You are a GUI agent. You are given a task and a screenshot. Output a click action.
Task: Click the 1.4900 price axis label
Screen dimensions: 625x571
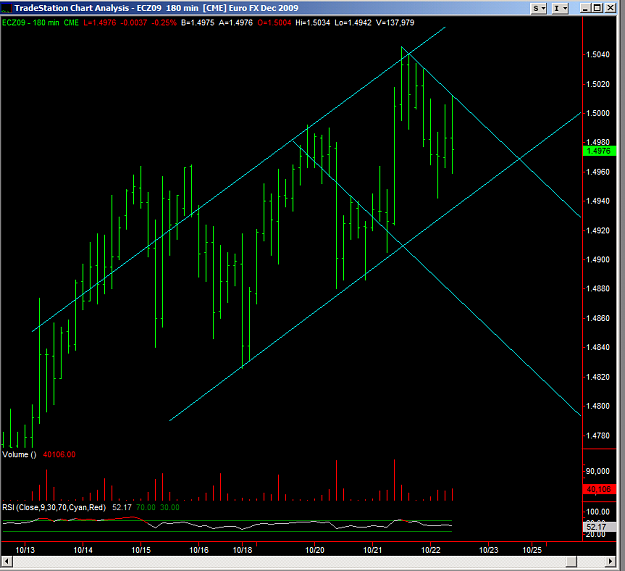[598, 259]
